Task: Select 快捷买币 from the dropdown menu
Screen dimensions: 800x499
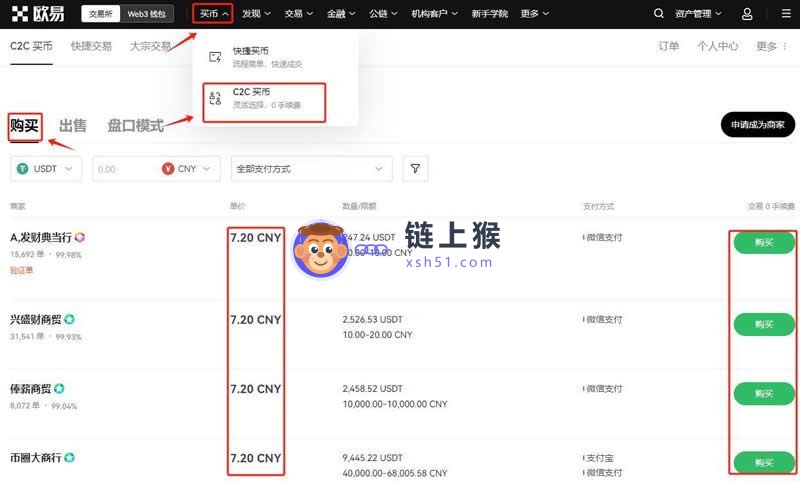Action: point(267,57)
